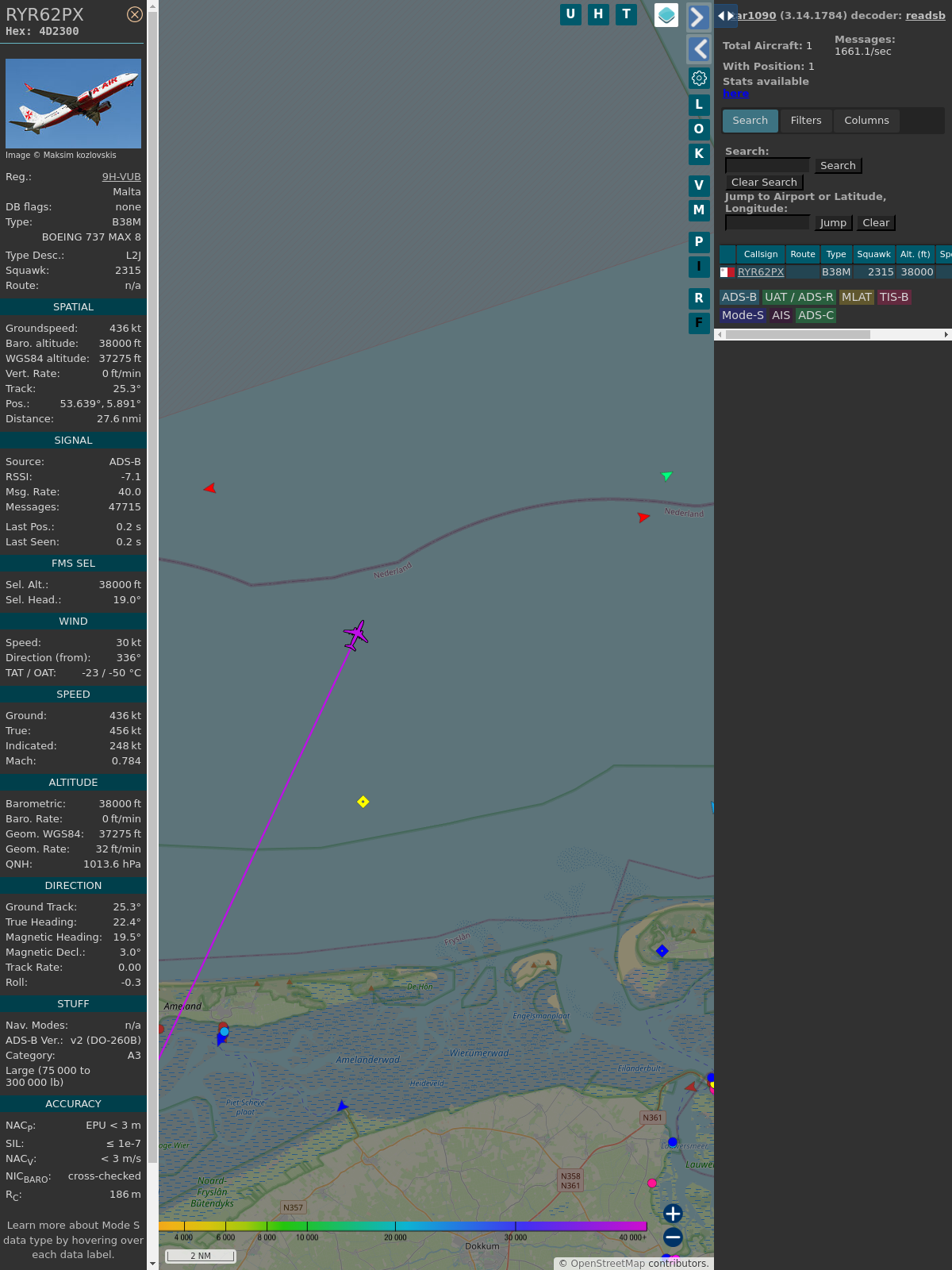Switch to the Filters tab
This screenshot has width=952, height=1270.
[805, 121]
